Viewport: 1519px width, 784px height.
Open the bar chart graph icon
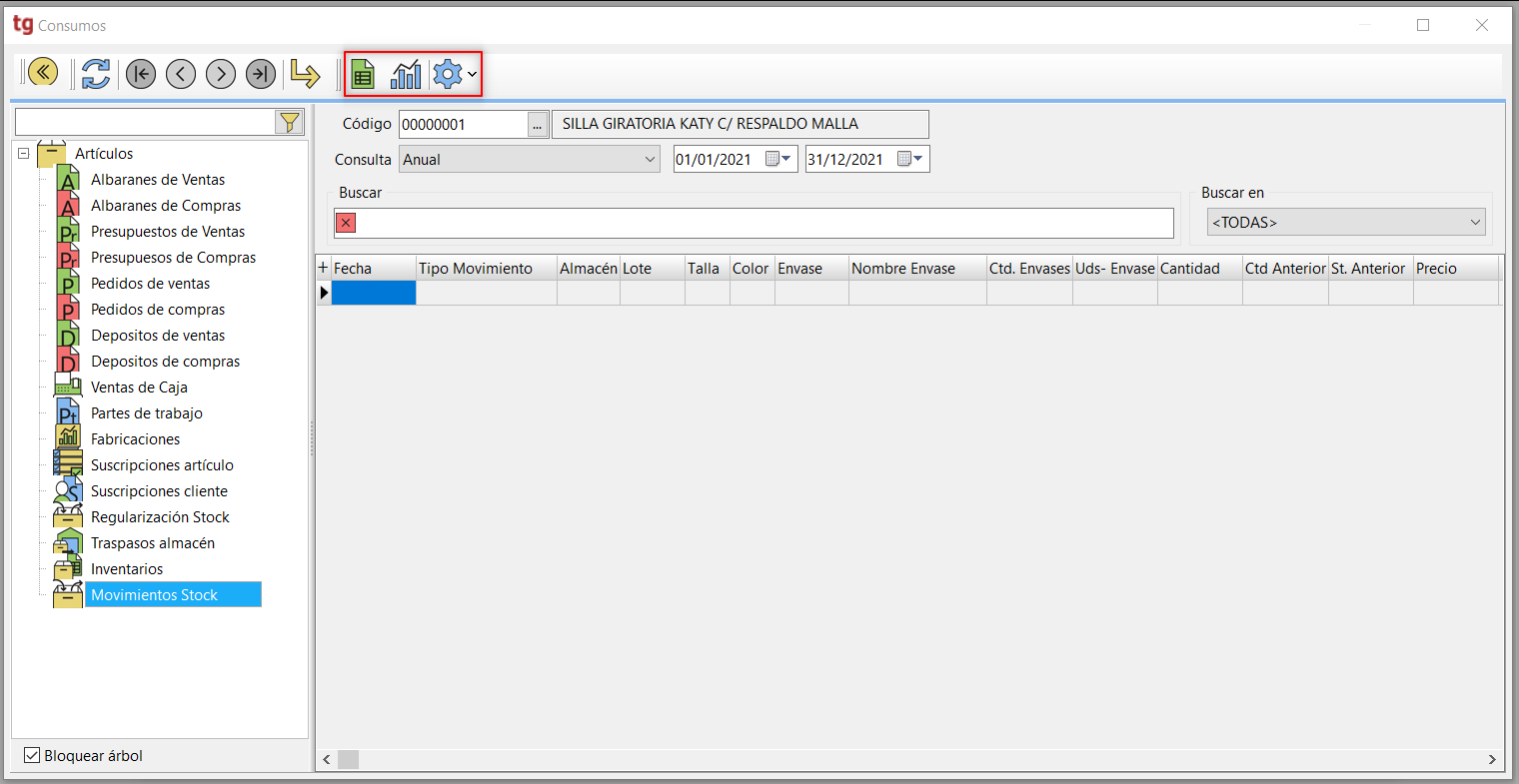coord(406,74)
